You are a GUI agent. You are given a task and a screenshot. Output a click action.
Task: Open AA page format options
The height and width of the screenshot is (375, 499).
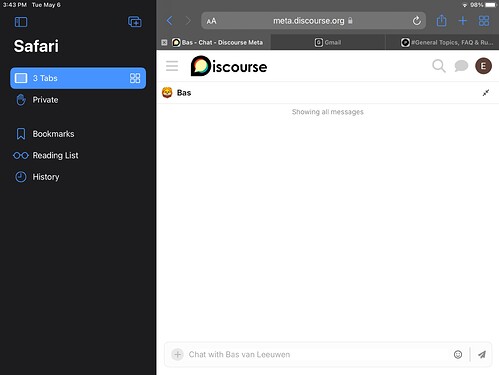pos(211,21)
